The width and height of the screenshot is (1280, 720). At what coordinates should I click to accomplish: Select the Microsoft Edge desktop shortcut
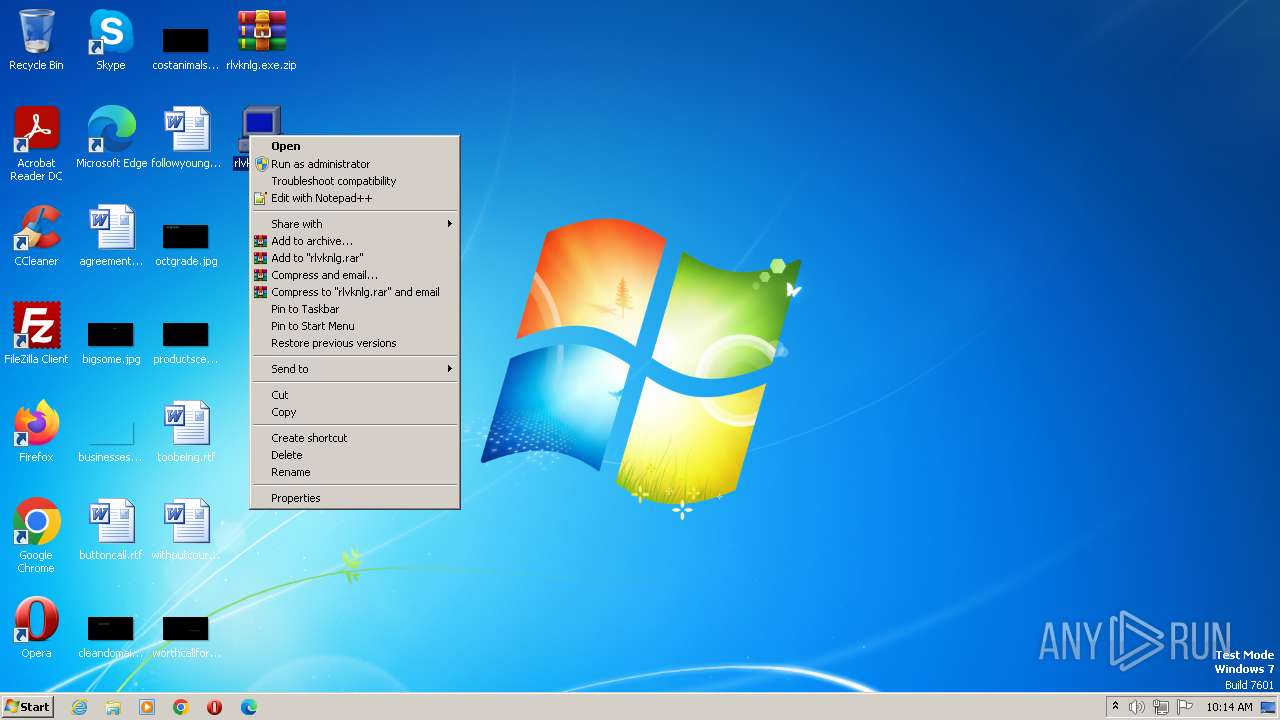tap(111, 138)
